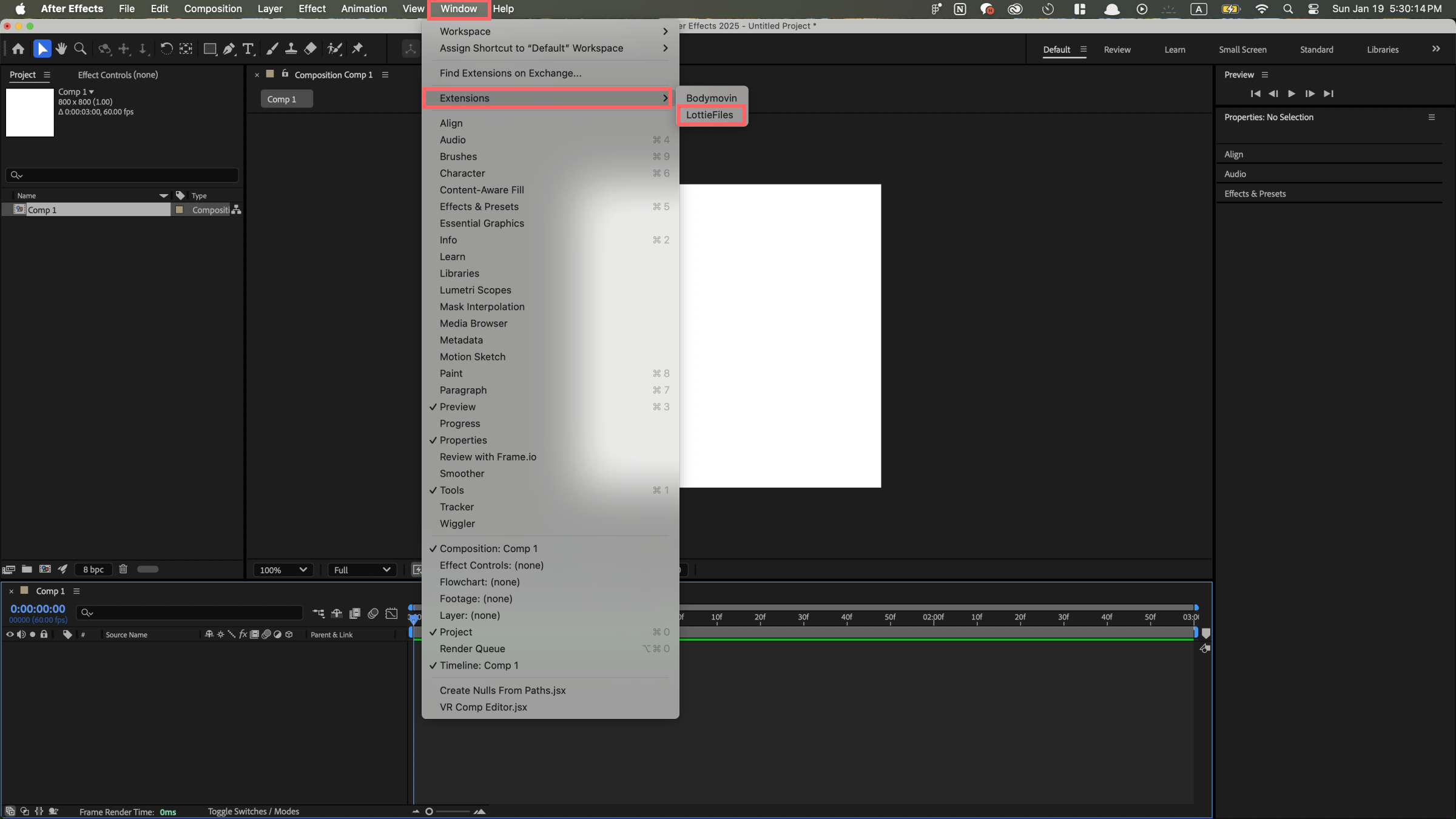
Task: Toggle shy layers hide switch in timeline
Action: point(337,613)
